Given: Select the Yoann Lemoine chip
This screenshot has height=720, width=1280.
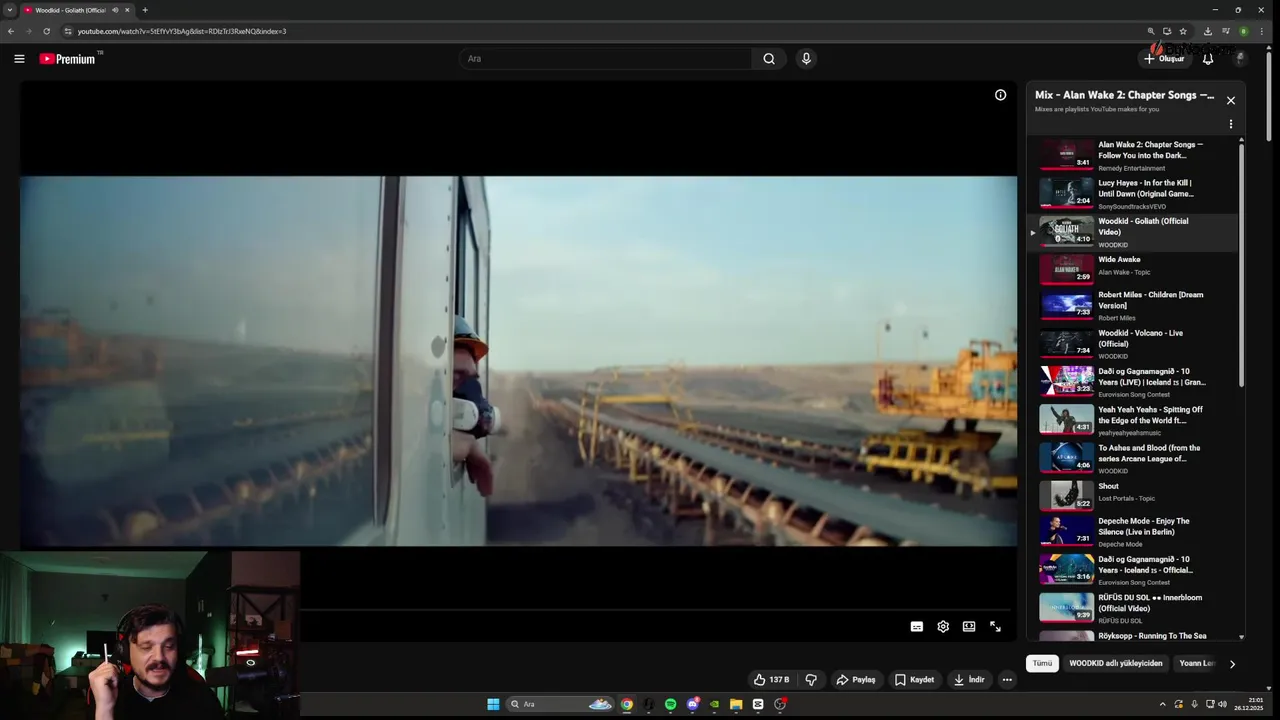Looking at the screenshot, I should pyautogui.click(x=1196, y=663).
